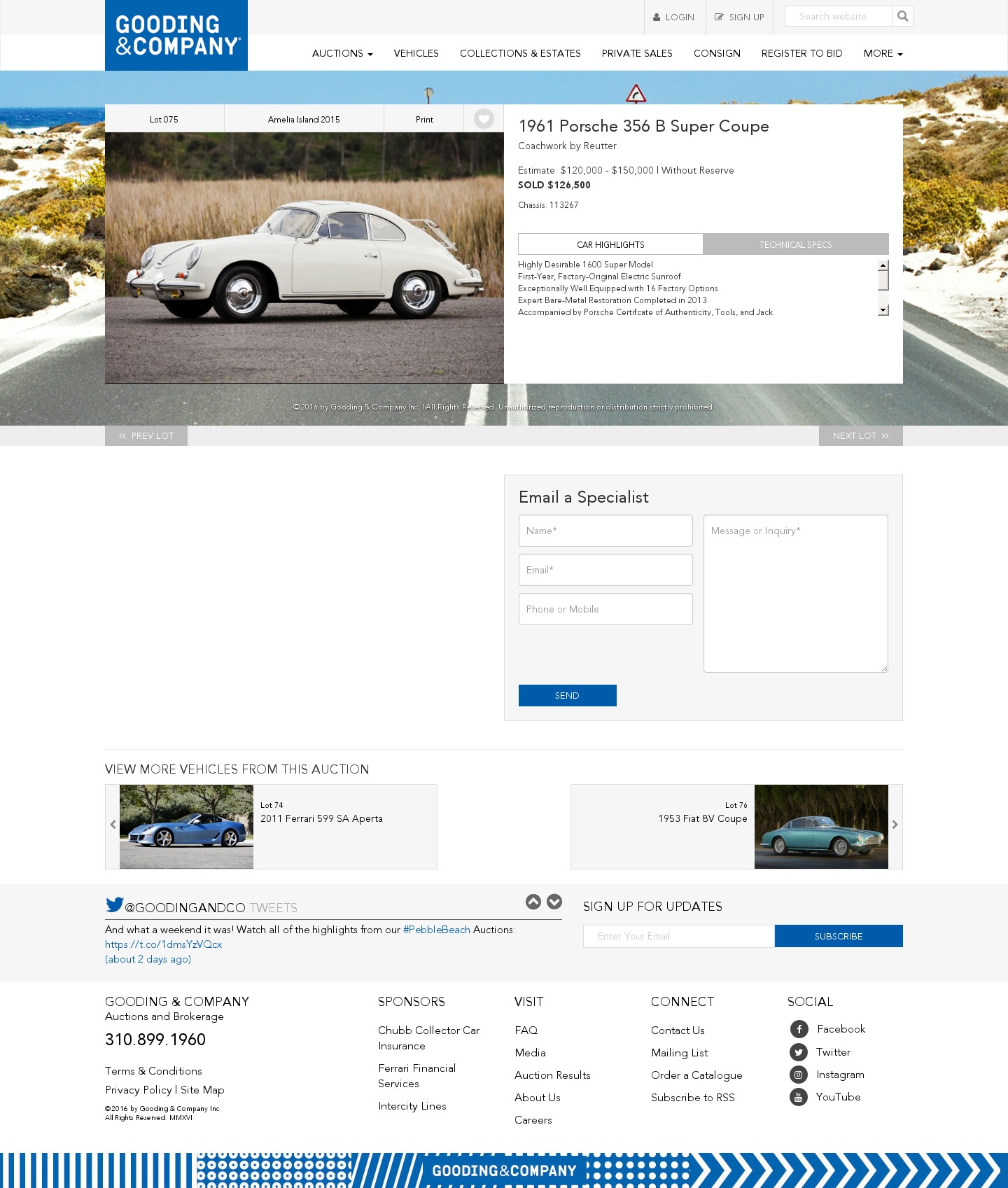This screenshot has height=1188, width=1008.
Task: Open Chubb Collector Car Insurance link
Action: click(428, 1038)
